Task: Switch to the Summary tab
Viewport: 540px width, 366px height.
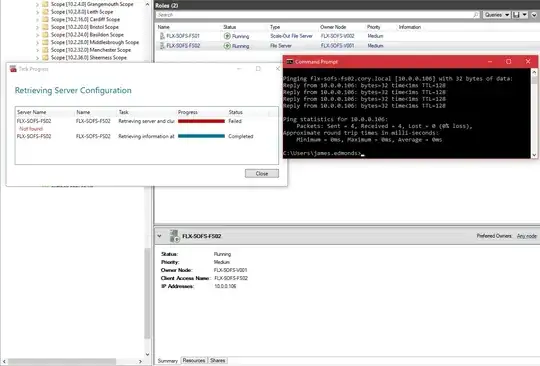Action: point(168,360)
